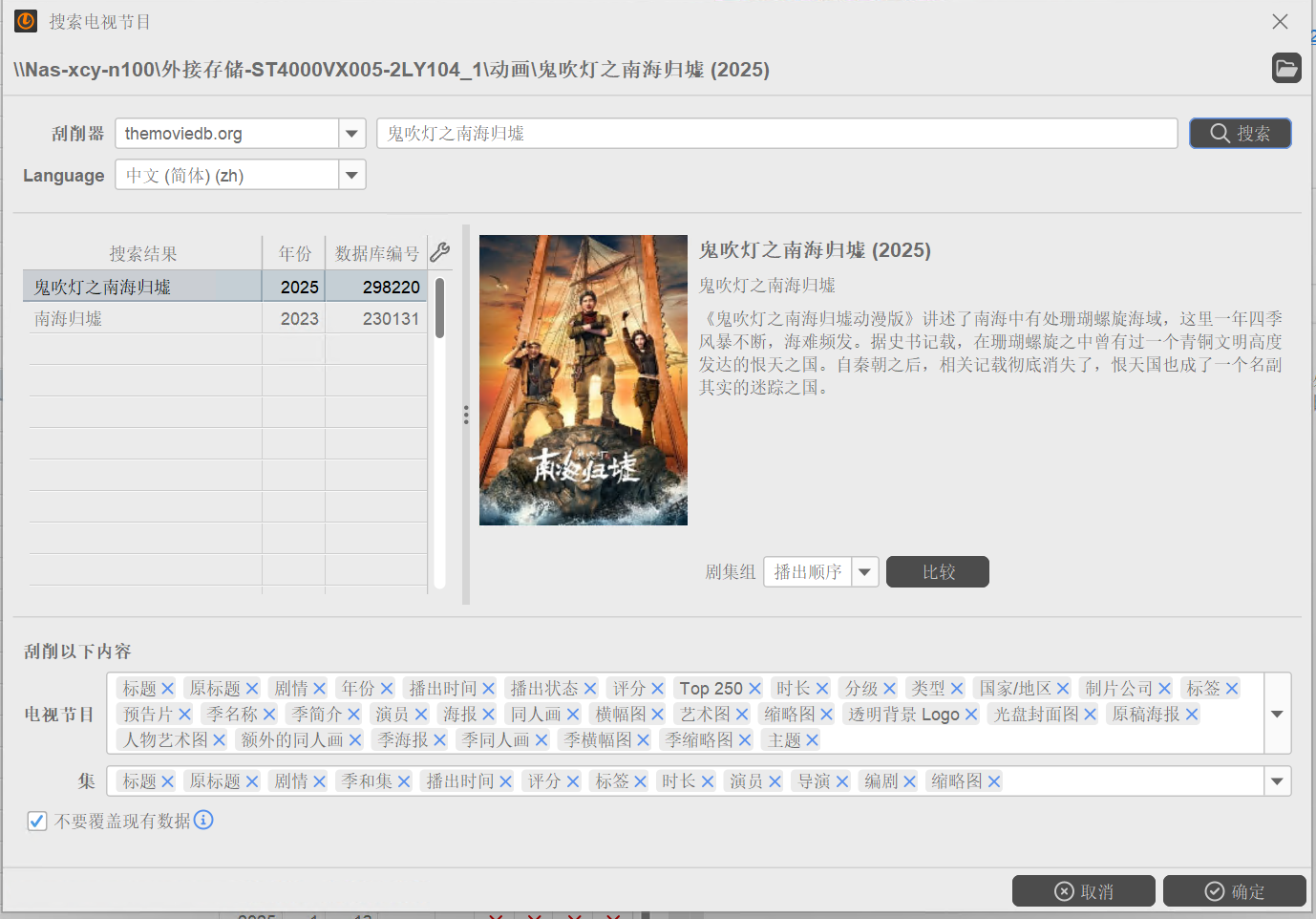This screenshot has height=919, width=1316.
Task: Remove the 分级 tag
Action: coord(889,688)
